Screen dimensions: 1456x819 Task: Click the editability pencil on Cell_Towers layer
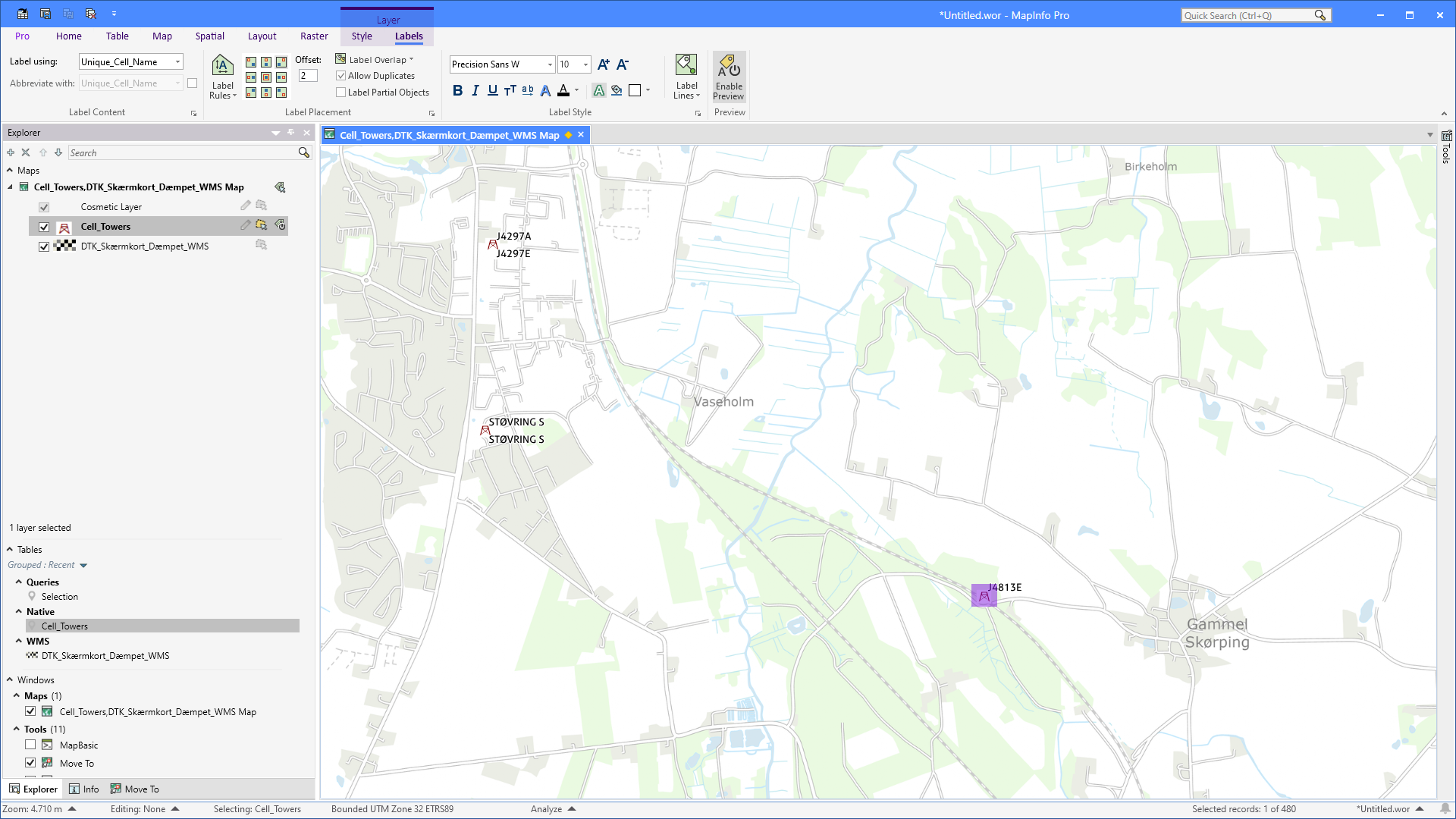[244, 224]
